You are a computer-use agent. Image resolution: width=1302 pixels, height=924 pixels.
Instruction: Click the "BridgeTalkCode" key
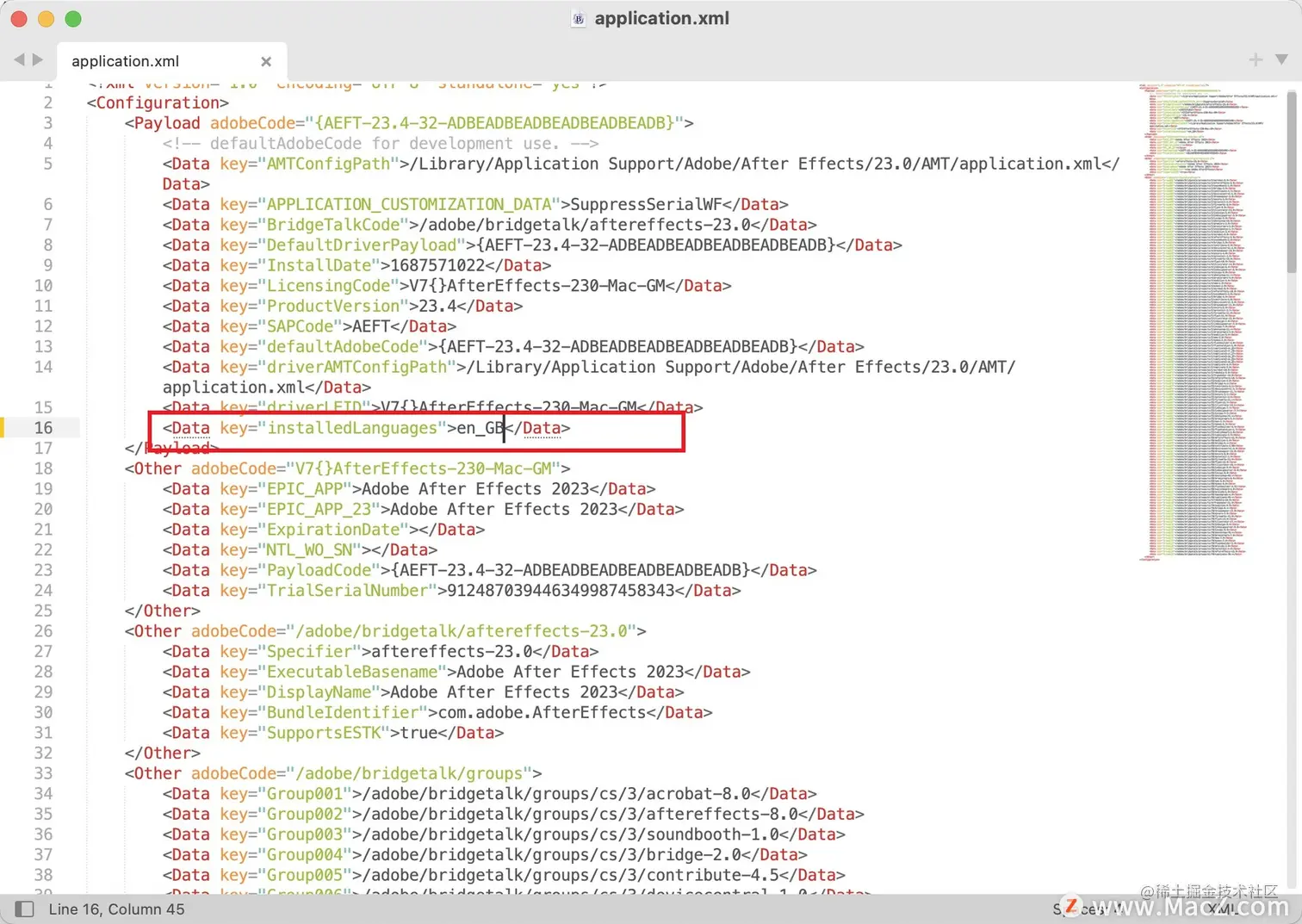333,225
